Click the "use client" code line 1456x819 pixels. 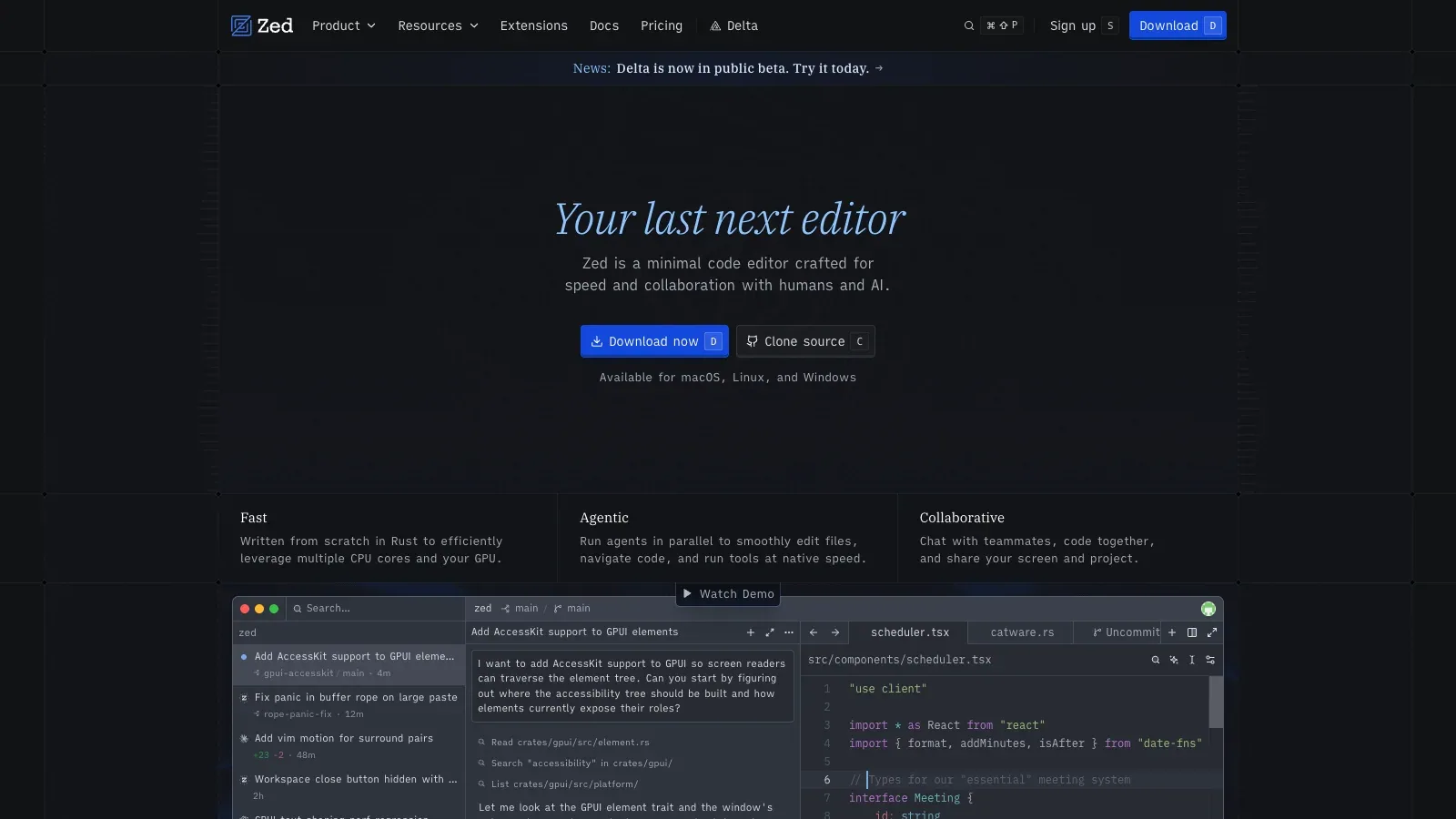coord(888,689)
